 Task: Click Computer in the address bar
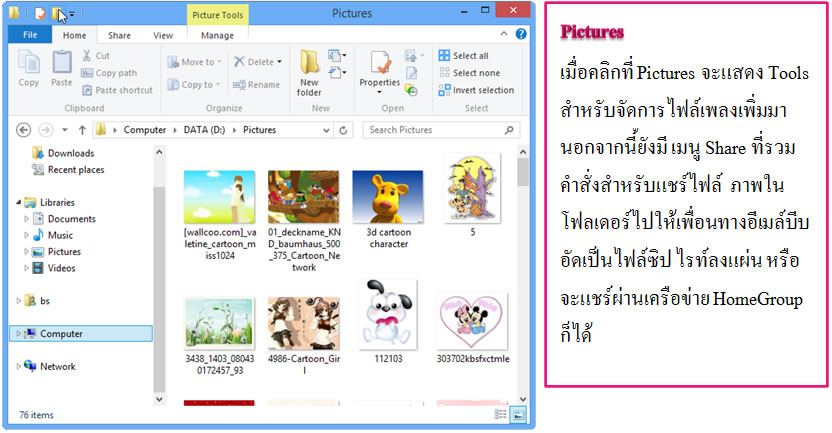click(x=145, y=130)
